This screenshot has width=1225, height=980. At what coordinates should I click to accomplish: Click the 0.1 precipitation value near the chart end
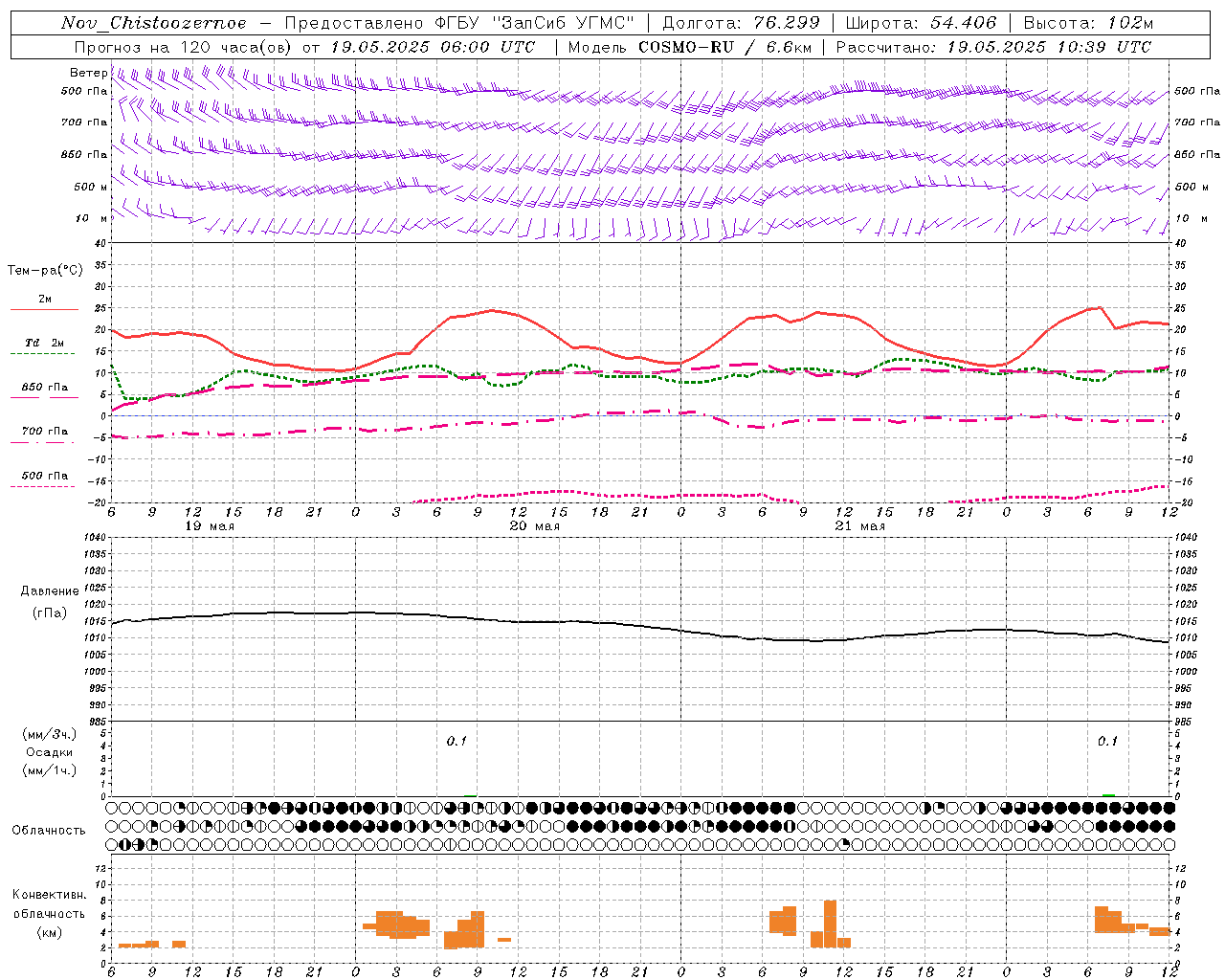[1107, 741]
